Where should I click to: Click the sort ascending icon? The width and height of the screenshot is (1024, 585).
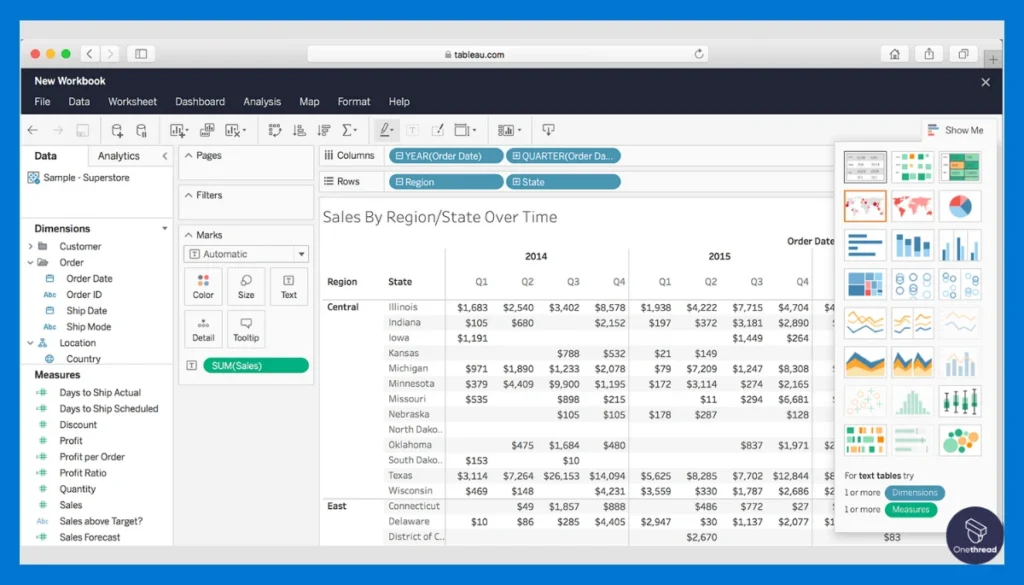[x=299, y=131]
